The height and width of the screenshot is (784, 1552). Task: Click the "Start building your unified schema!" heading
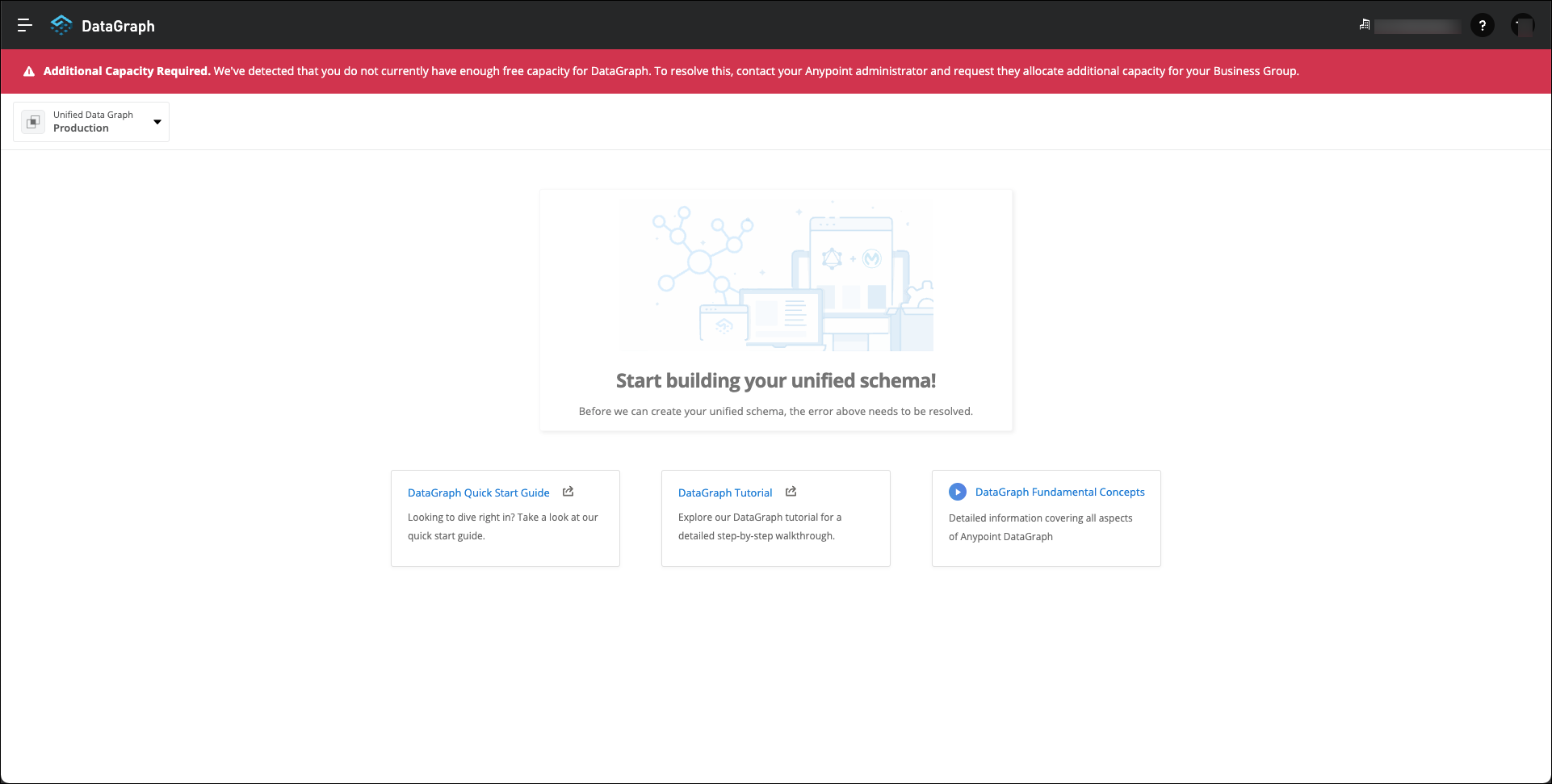[x=775, y=380]
